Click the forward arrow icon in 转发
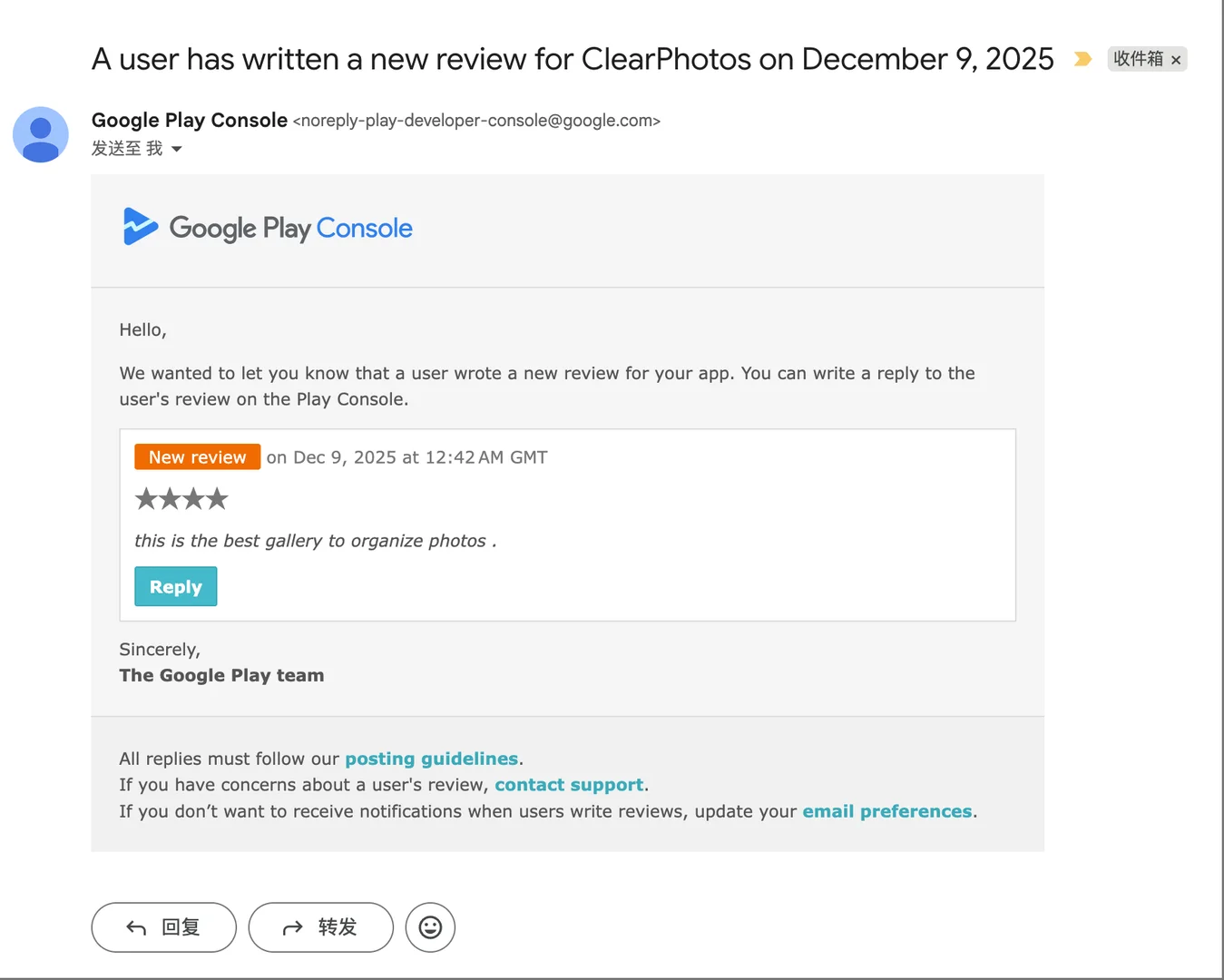The image size is (1224, 980). [x=292, y=927]
